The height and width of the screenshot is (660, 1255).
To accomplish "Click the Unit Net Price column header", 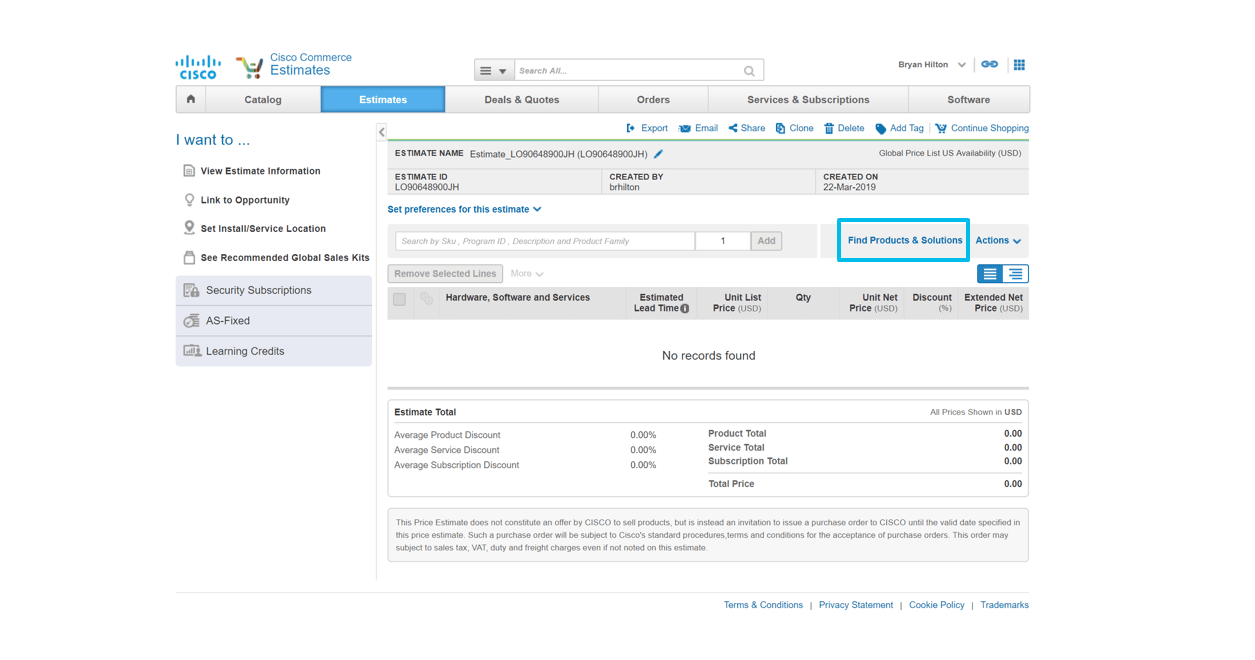I will click(x=873, y=303).
